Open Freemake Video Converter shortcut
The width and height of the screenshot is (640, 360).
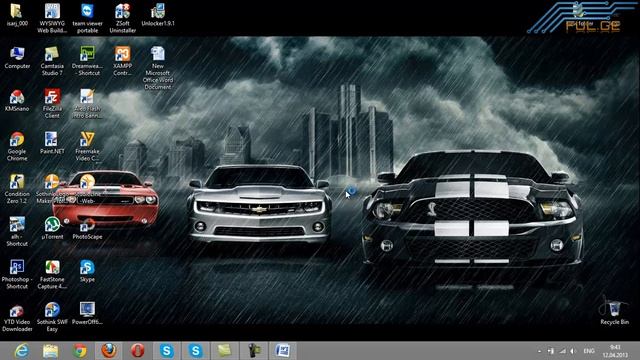point(87,146)
